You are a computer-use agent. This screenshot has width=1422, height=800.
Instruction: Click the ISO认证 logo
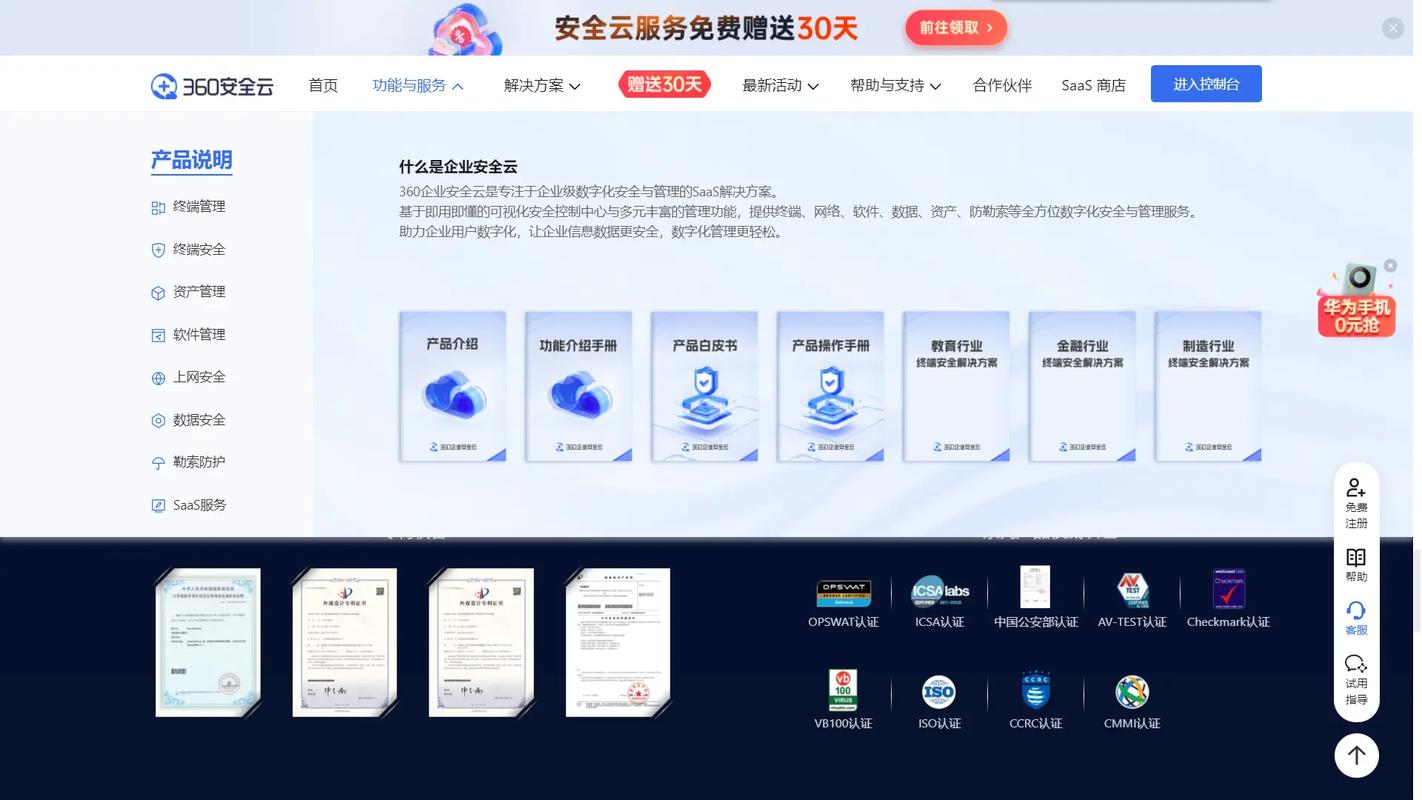[x=938, y=692]
